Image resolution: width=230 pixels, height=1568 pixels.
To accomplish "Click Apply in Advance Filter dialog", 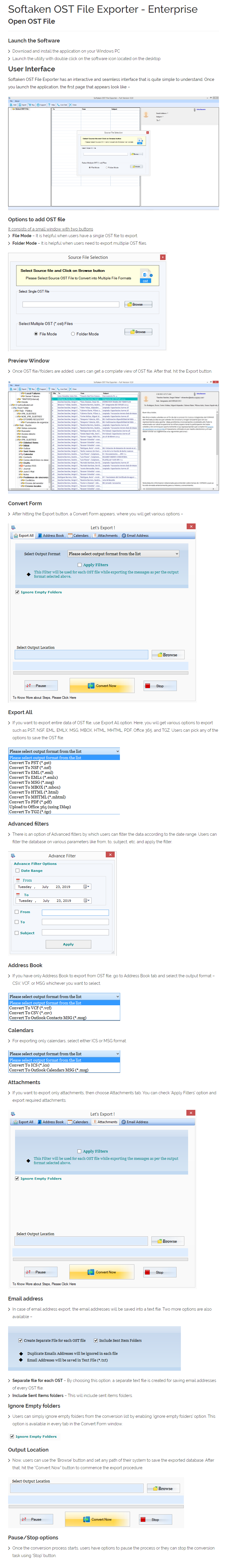I will 68,944.
